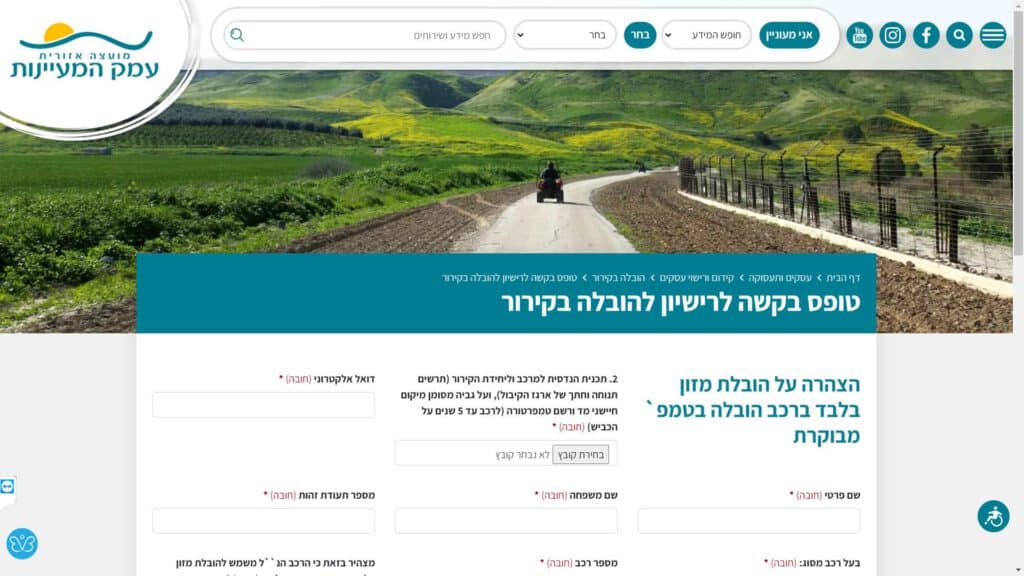Click the עמק המעיינות logo
This screenshot has height=576, width=1024.
pos(85,52)
